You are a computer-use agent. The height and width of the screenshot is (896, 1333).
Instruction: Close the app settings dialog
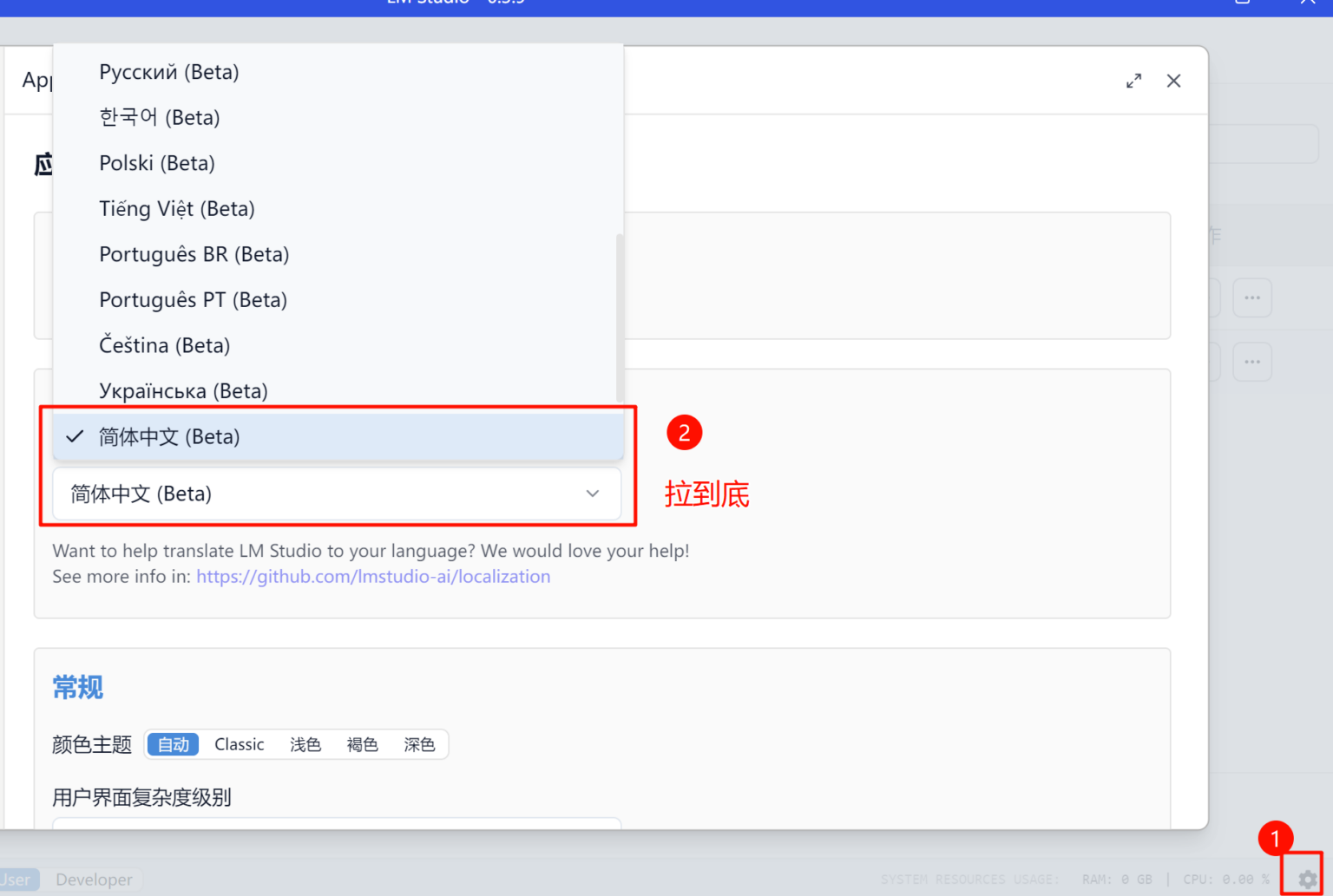coord(1173,81)
